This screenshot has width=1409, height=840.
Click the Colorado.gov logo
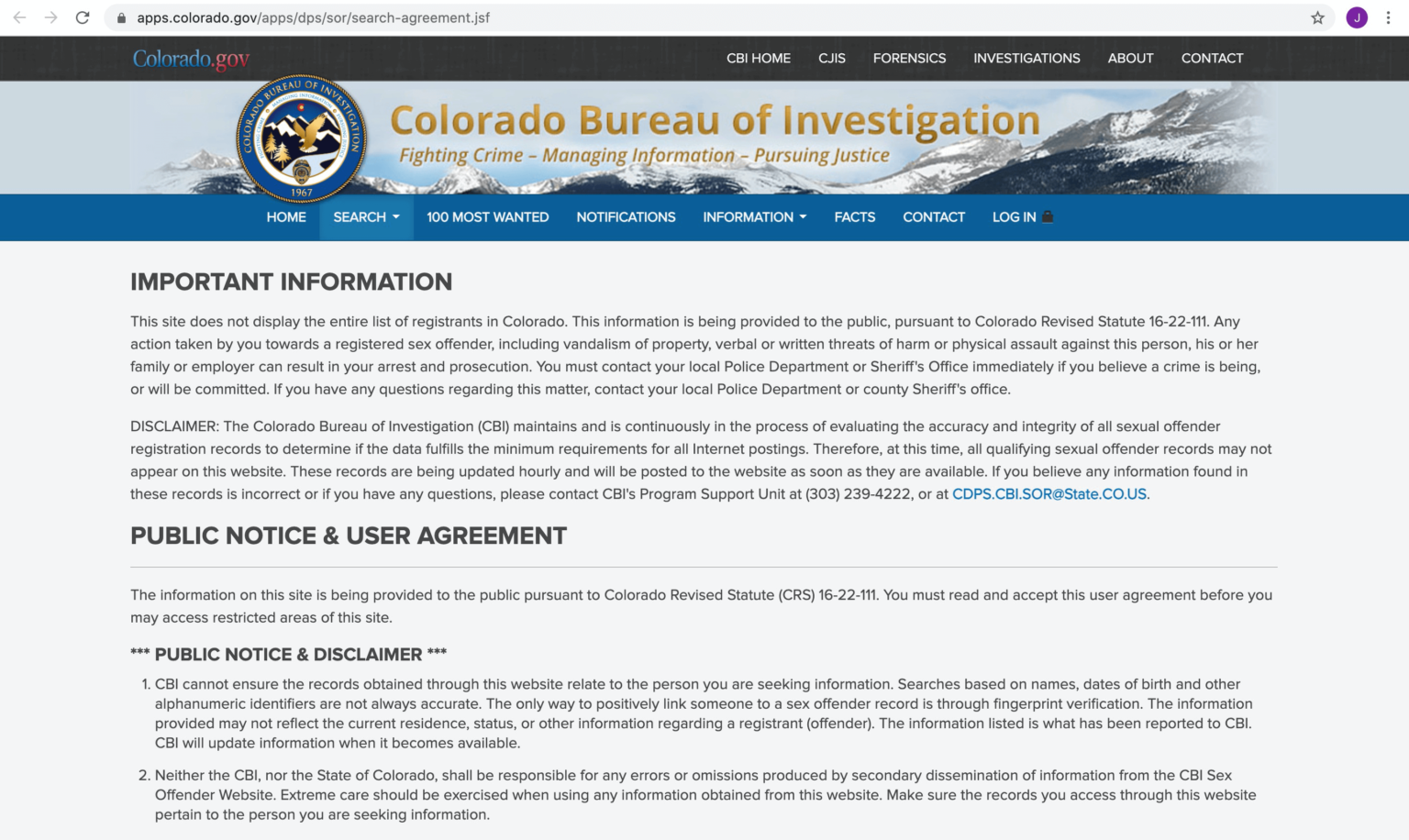pos(191,59)
